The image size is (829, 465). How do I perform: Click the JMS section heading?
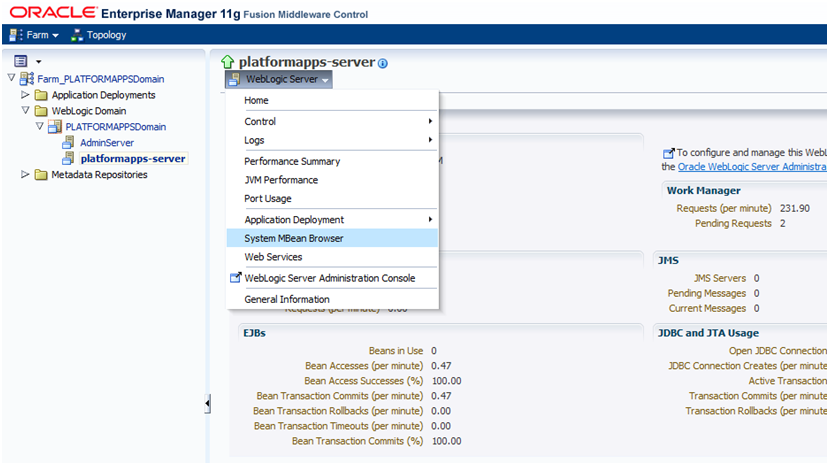point(668,261)
